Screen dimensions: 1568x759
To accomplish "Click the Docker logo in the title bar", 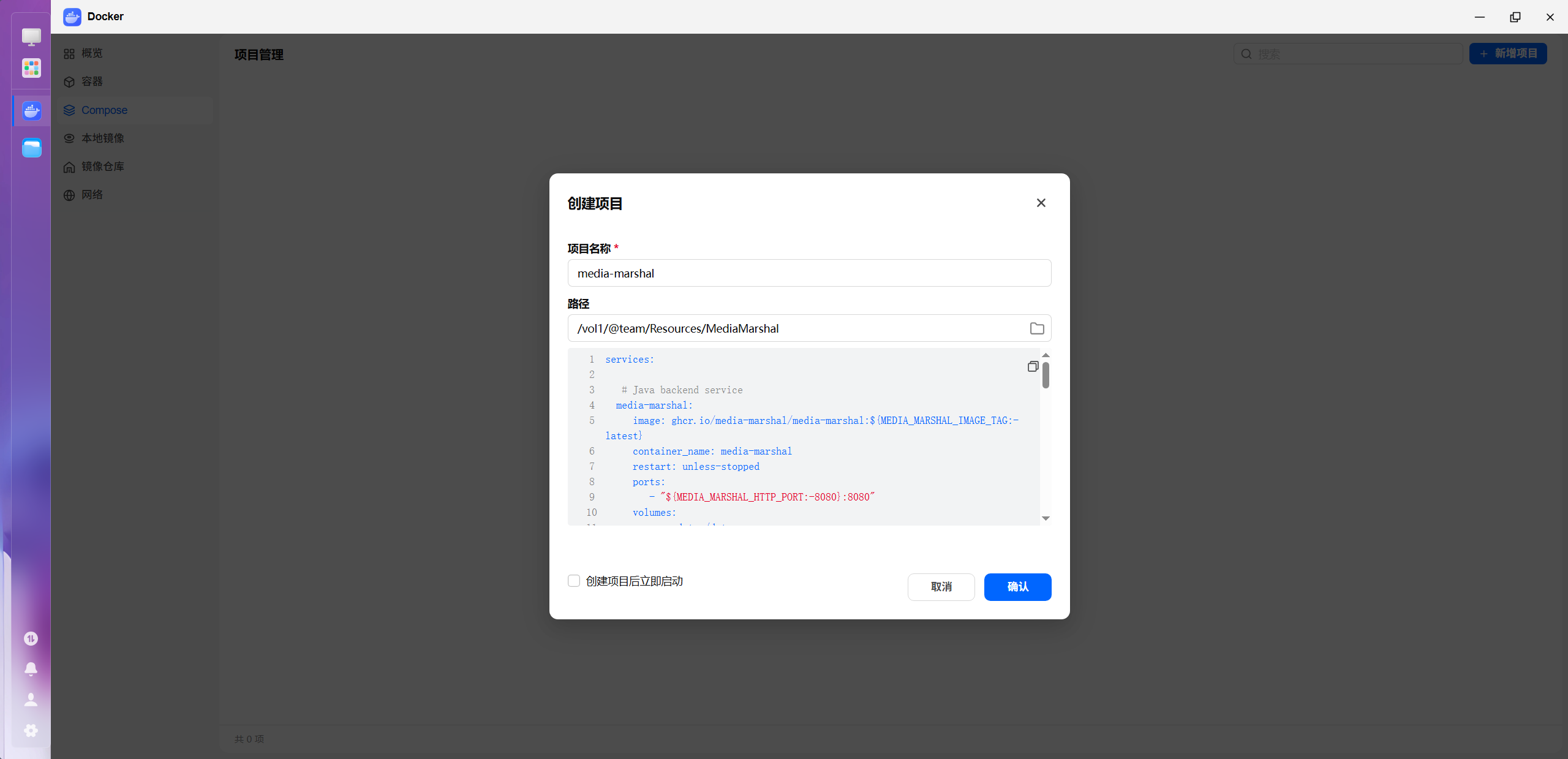I will click(72, 17).
